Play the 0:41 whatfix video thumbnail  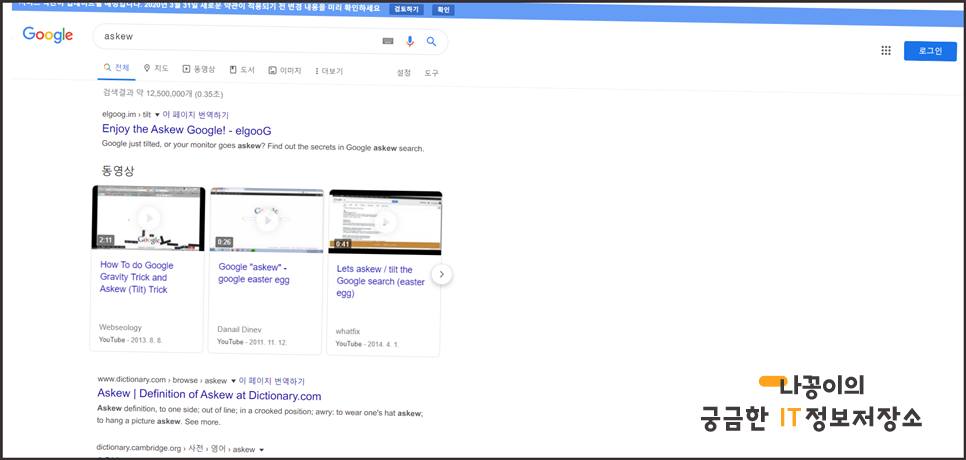coord(385,222)
